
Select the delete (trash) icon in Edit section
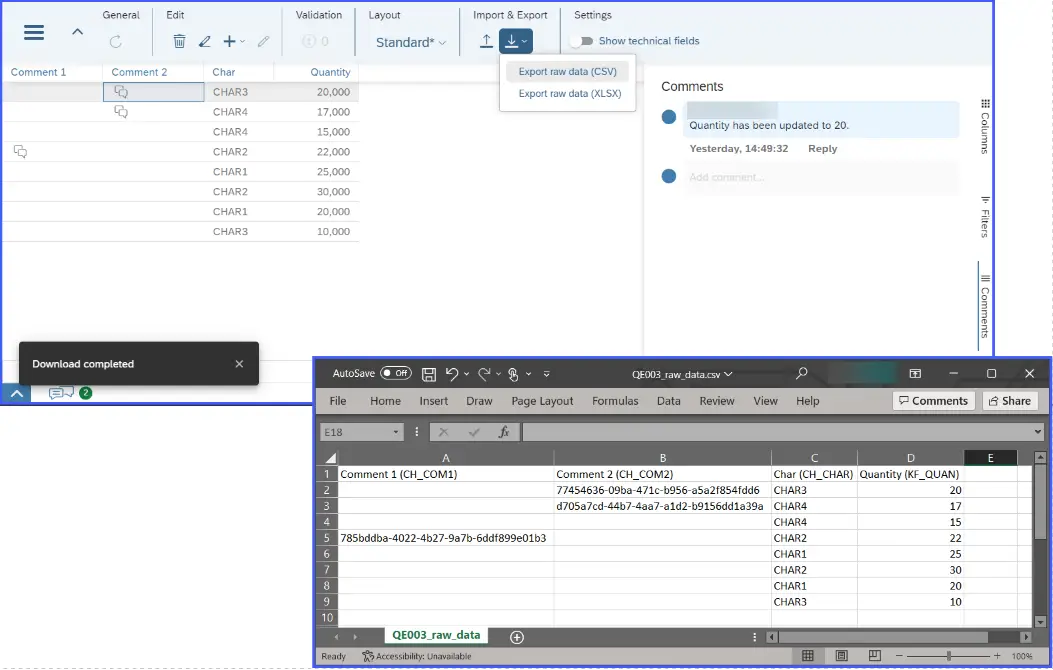point(179,40)
